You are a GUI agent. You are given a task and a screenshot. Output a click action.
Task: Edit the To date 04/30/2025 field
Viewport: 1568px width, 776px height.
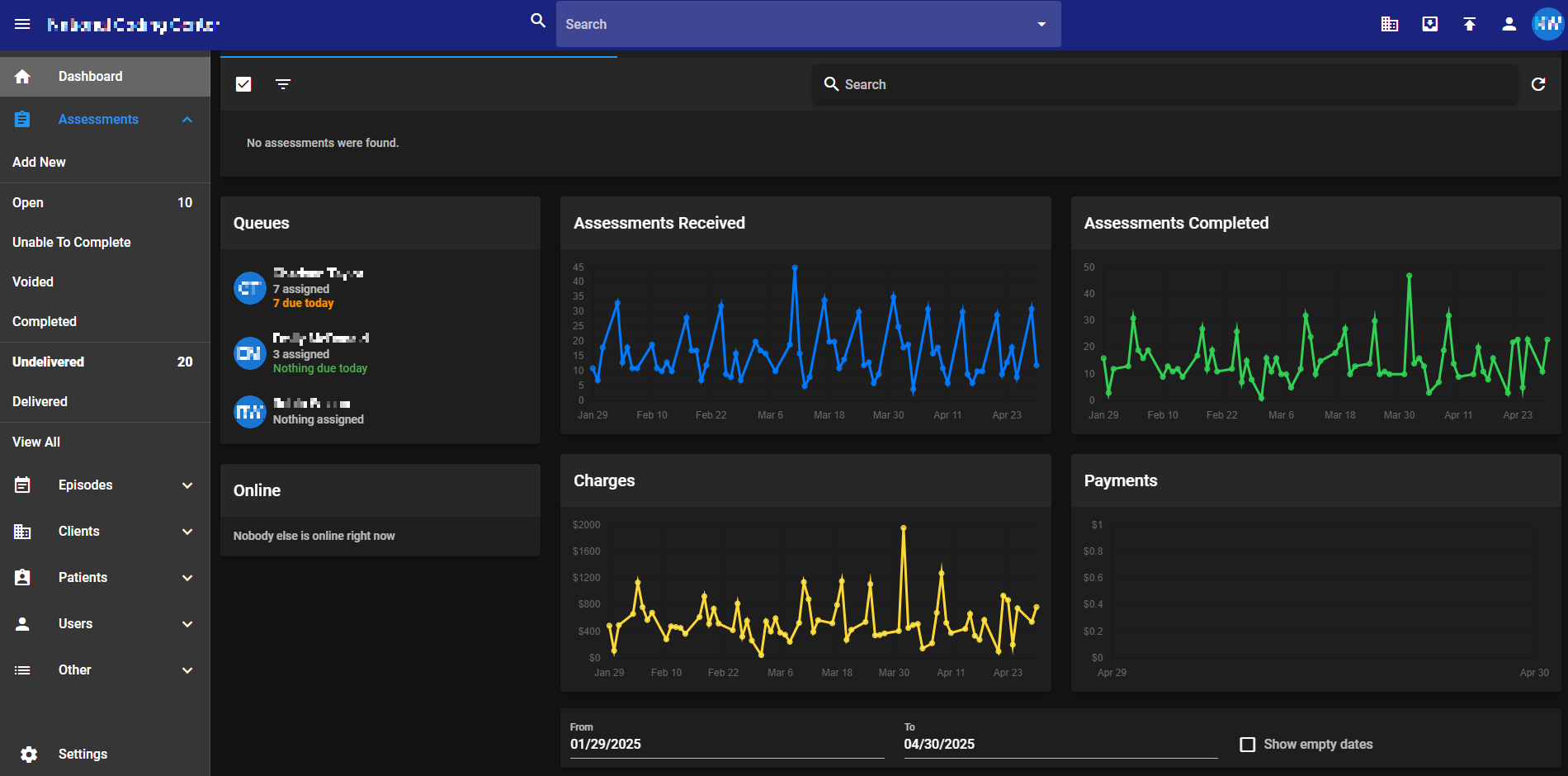coord(1060,745)
